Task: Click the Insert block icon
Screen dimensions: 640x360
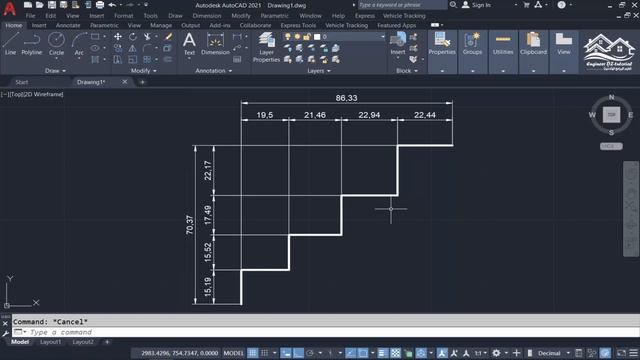Action: click(398, 43)
